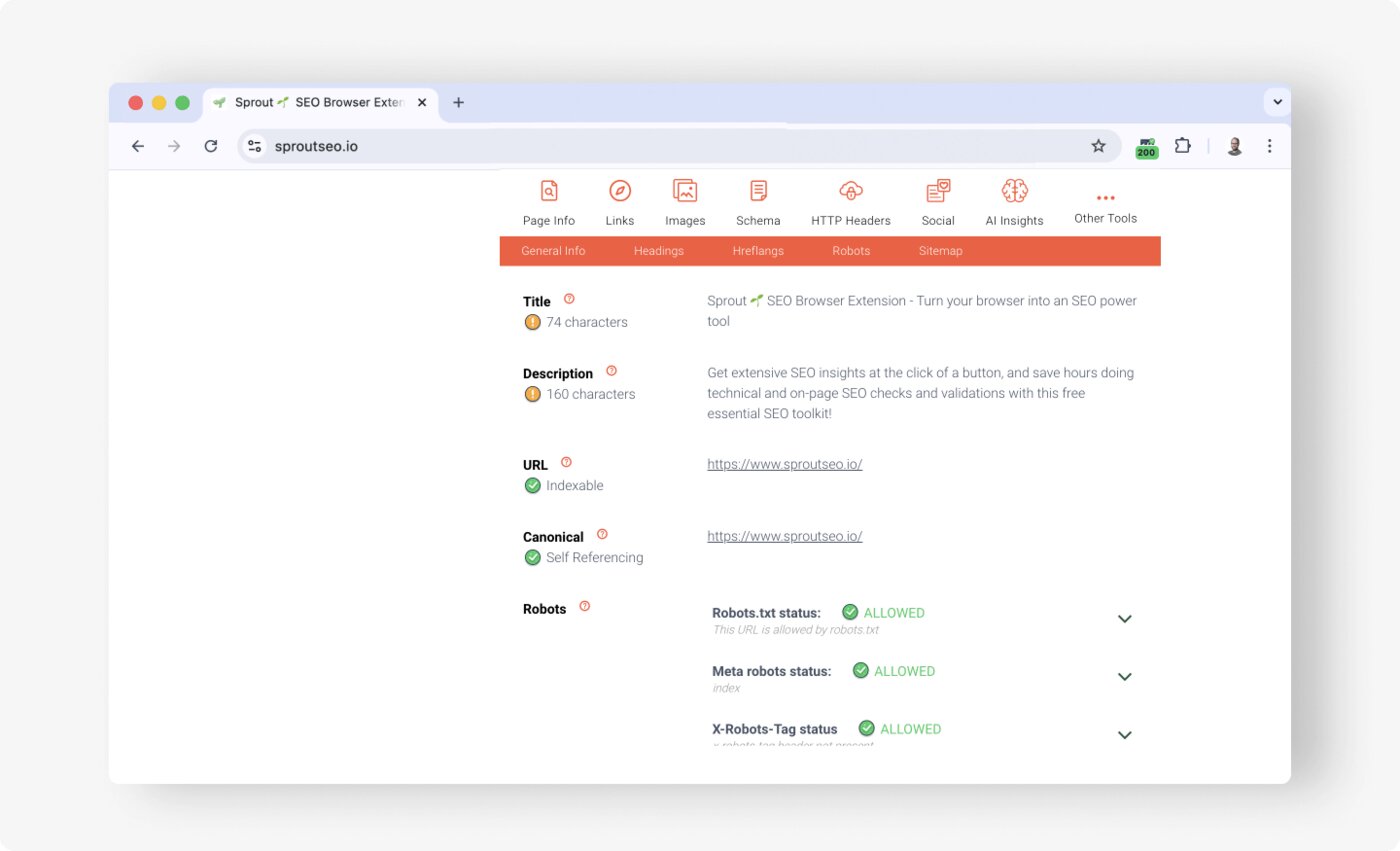Click the Title help indicator icon
Screen dimensions: 1400x851
(x=568, y=297)
